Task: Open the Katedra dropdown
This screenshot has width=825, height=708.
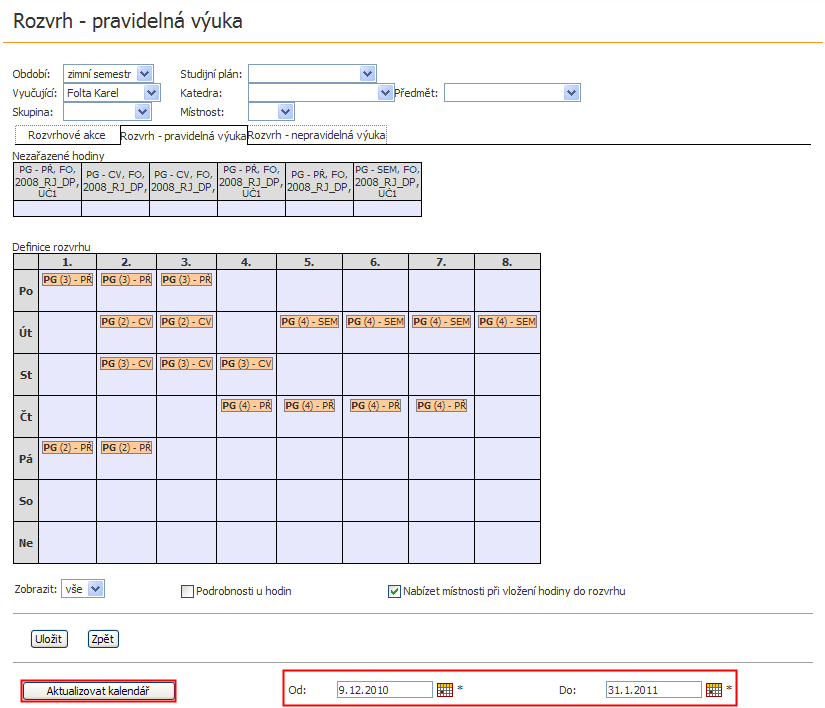Action: click(321, 93)
